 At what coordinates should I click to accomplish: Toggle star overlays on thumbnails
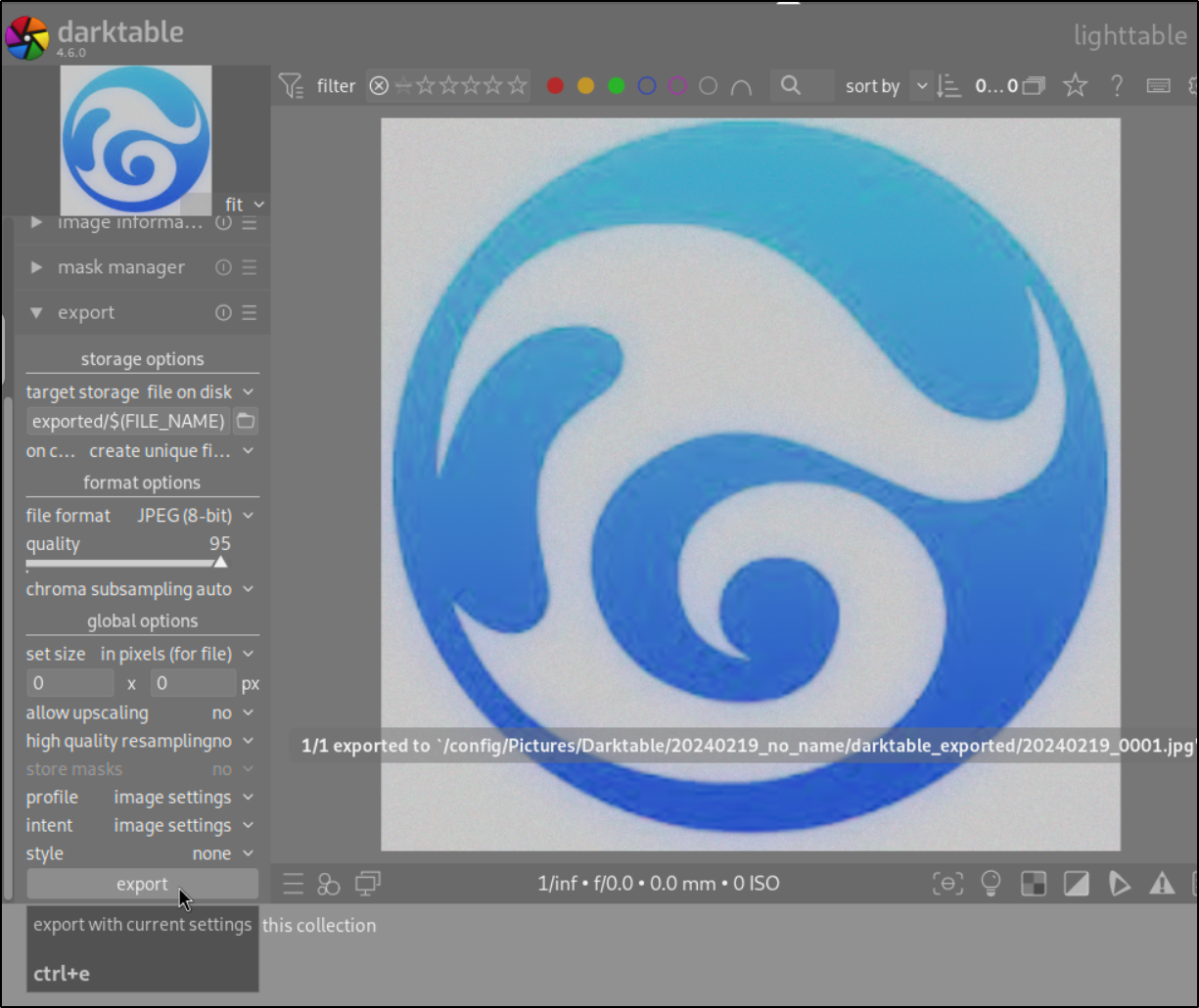[1075, 86]
